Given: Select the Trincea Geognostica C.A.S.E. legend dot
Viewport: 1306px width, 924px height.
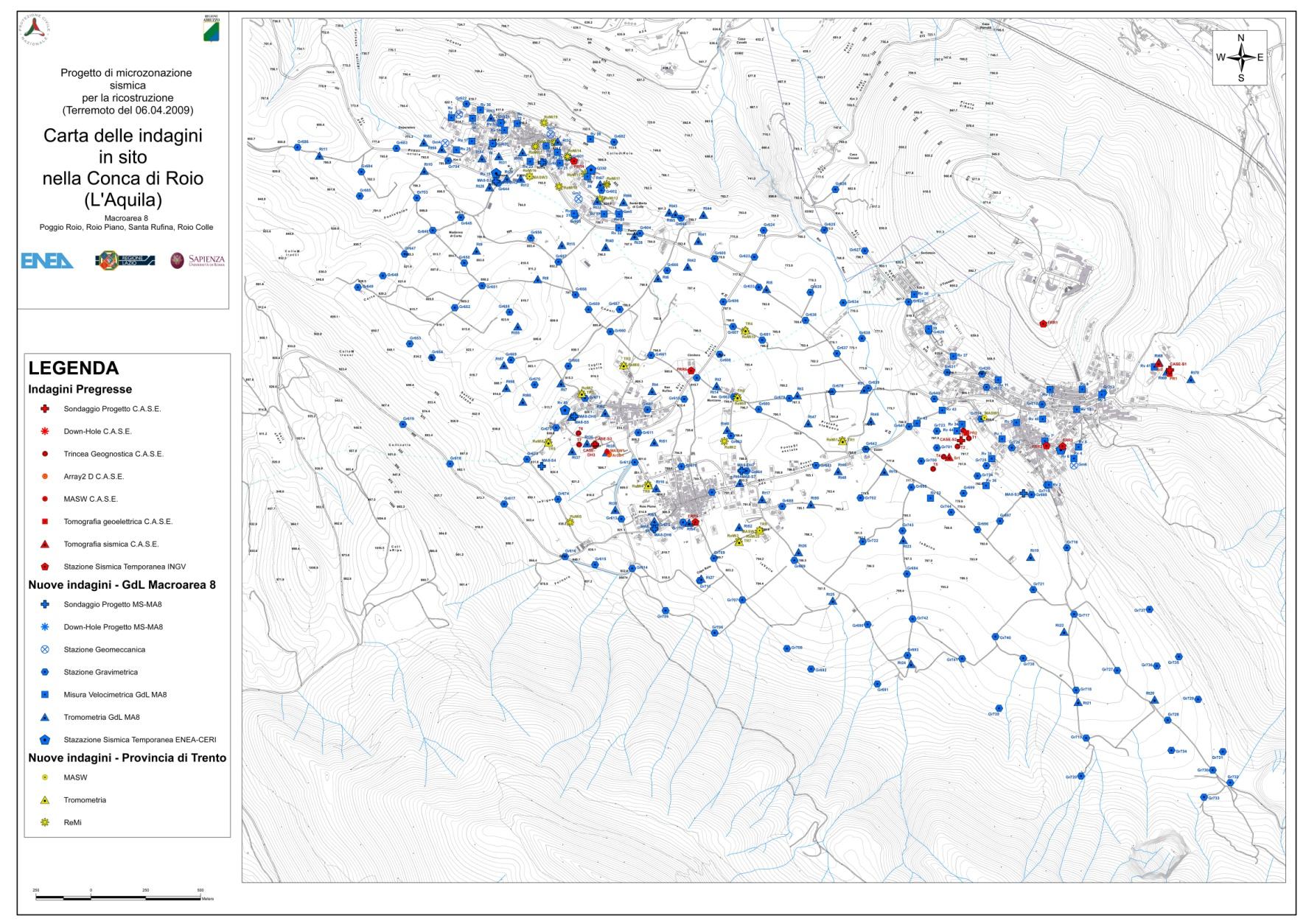Looking at the screenshot, I should tap(45, 454).
